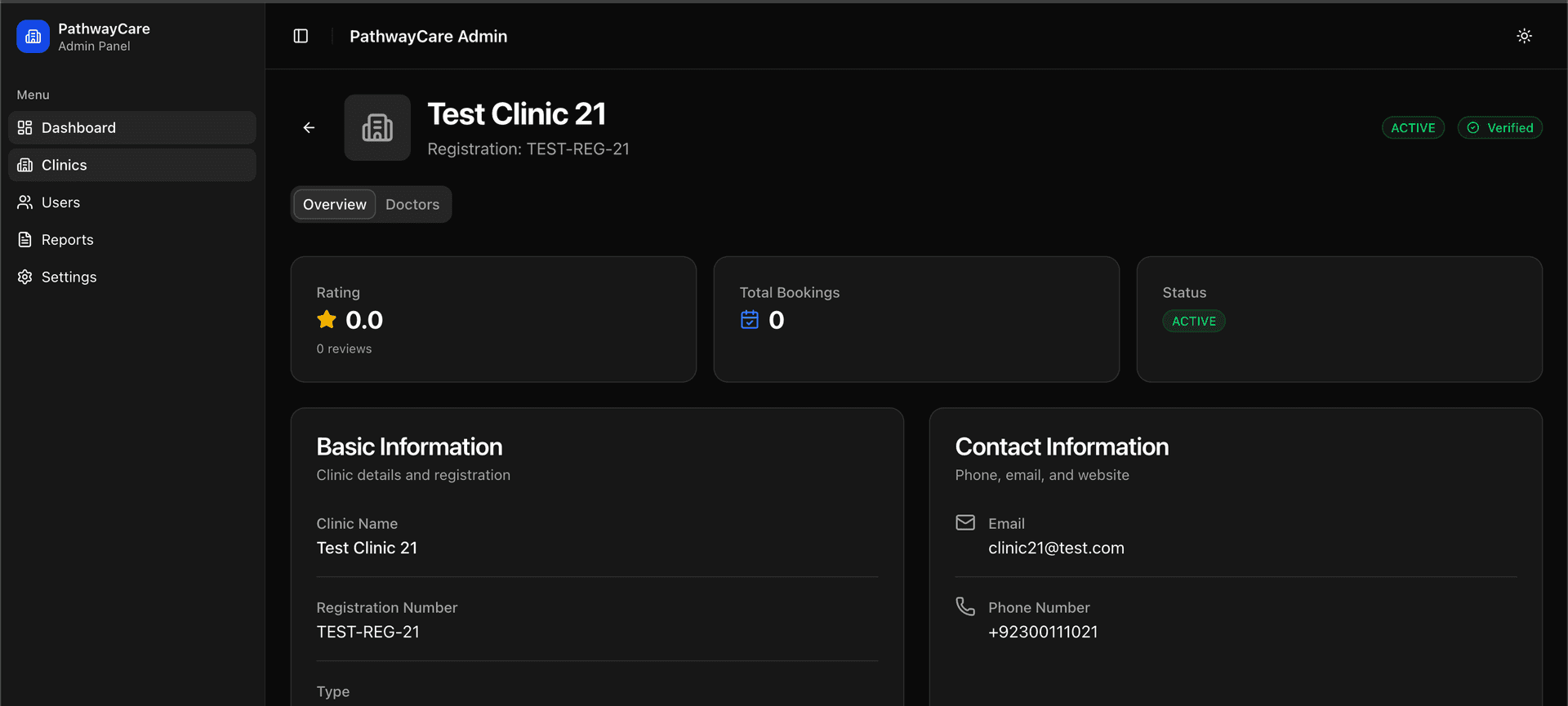Click the yellow rating star icon
Viewport: 1568px width, 706px height.
point(327,320)
